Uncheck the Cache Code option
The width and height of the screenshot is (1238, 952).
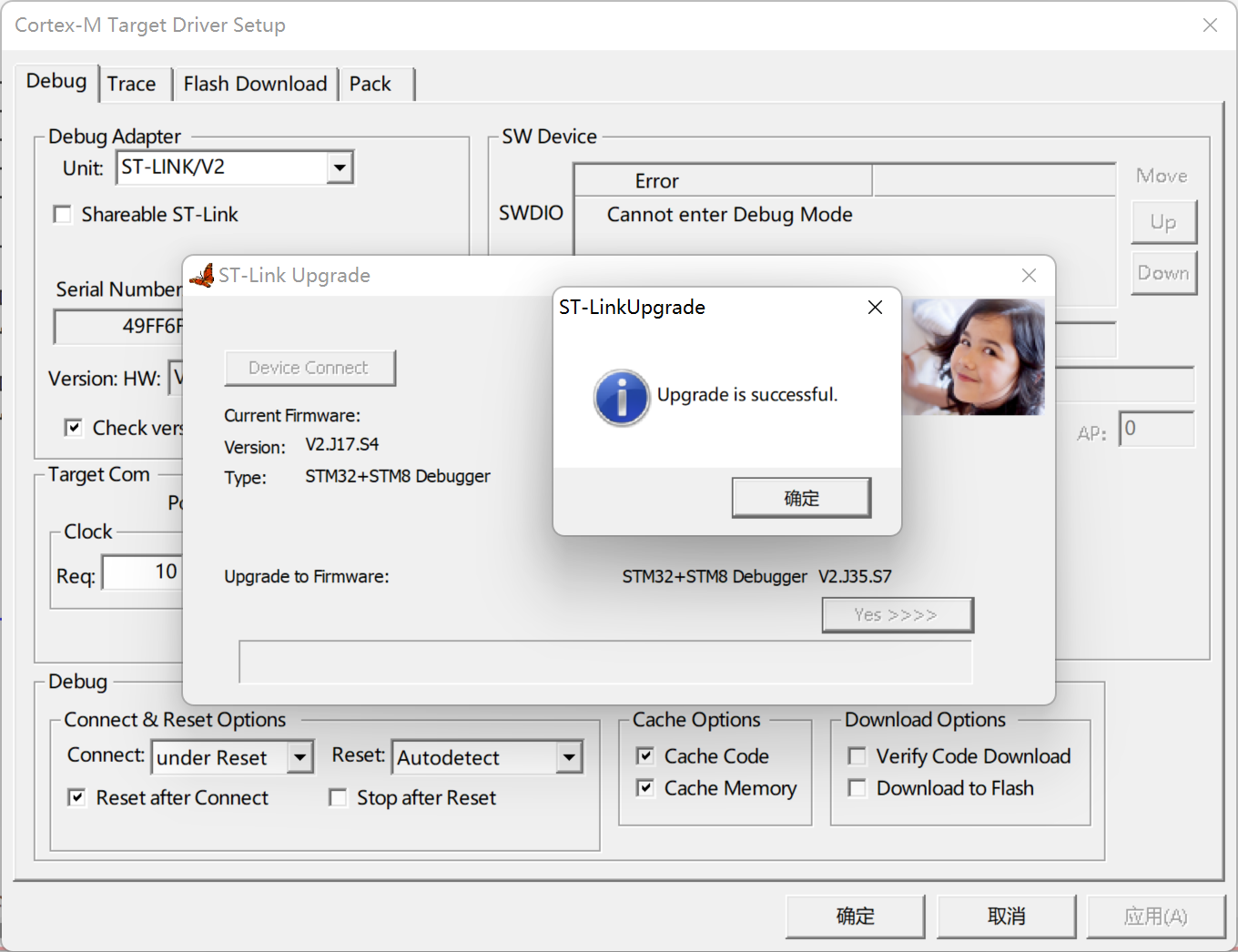[x=645, y=756]
